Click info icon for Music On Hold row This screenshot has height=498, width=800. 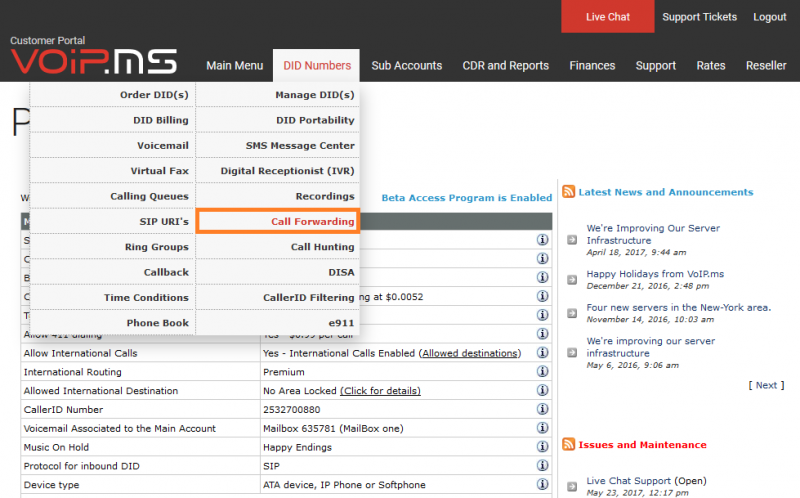pyautogui.click(x=542, y=447)
